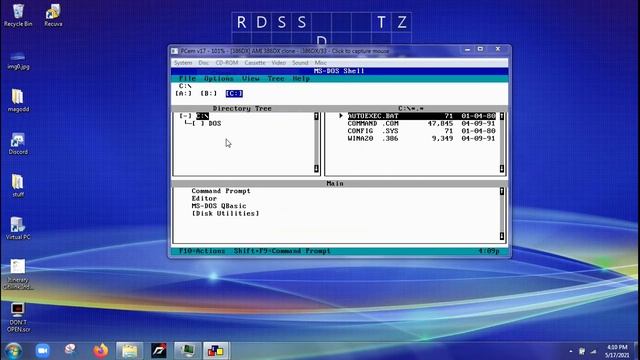
Task: Click Directory Tree scrollbar down arrow
Action: click(316, 168)
